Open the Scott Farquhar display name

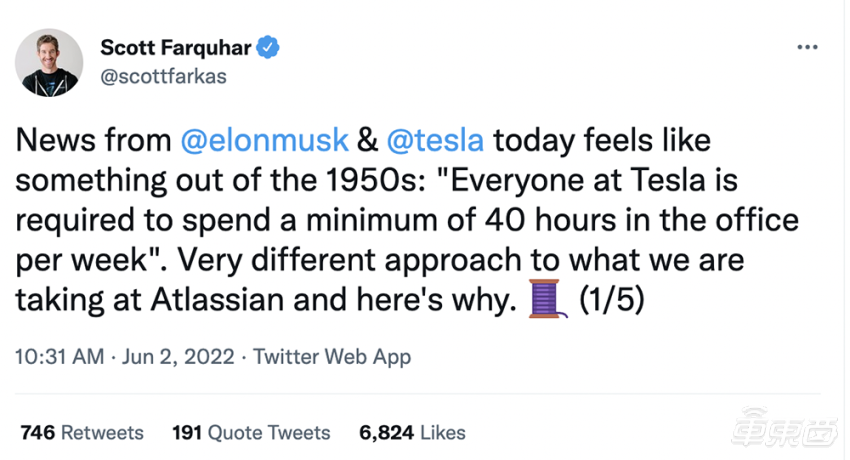point(175,47)
